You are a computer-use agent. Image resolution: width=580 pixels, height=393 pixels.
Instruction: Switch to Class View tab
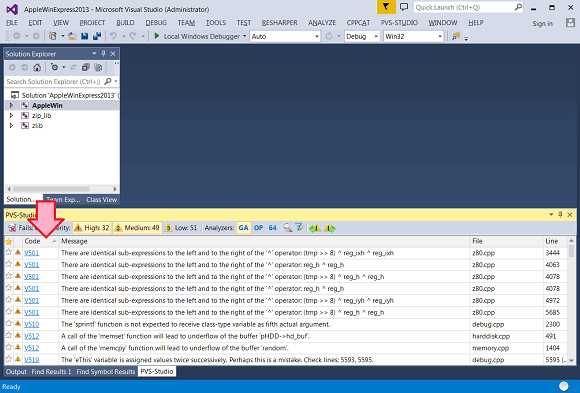click(x=101, y=199)
